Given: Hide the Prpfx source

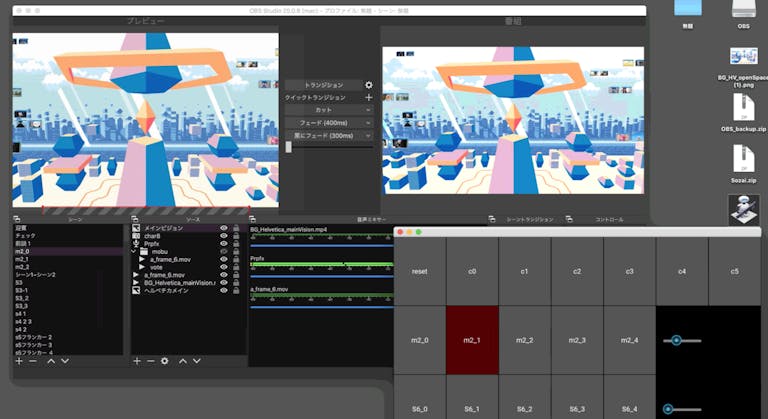Looking at the screenshot, I should point(224,244).
